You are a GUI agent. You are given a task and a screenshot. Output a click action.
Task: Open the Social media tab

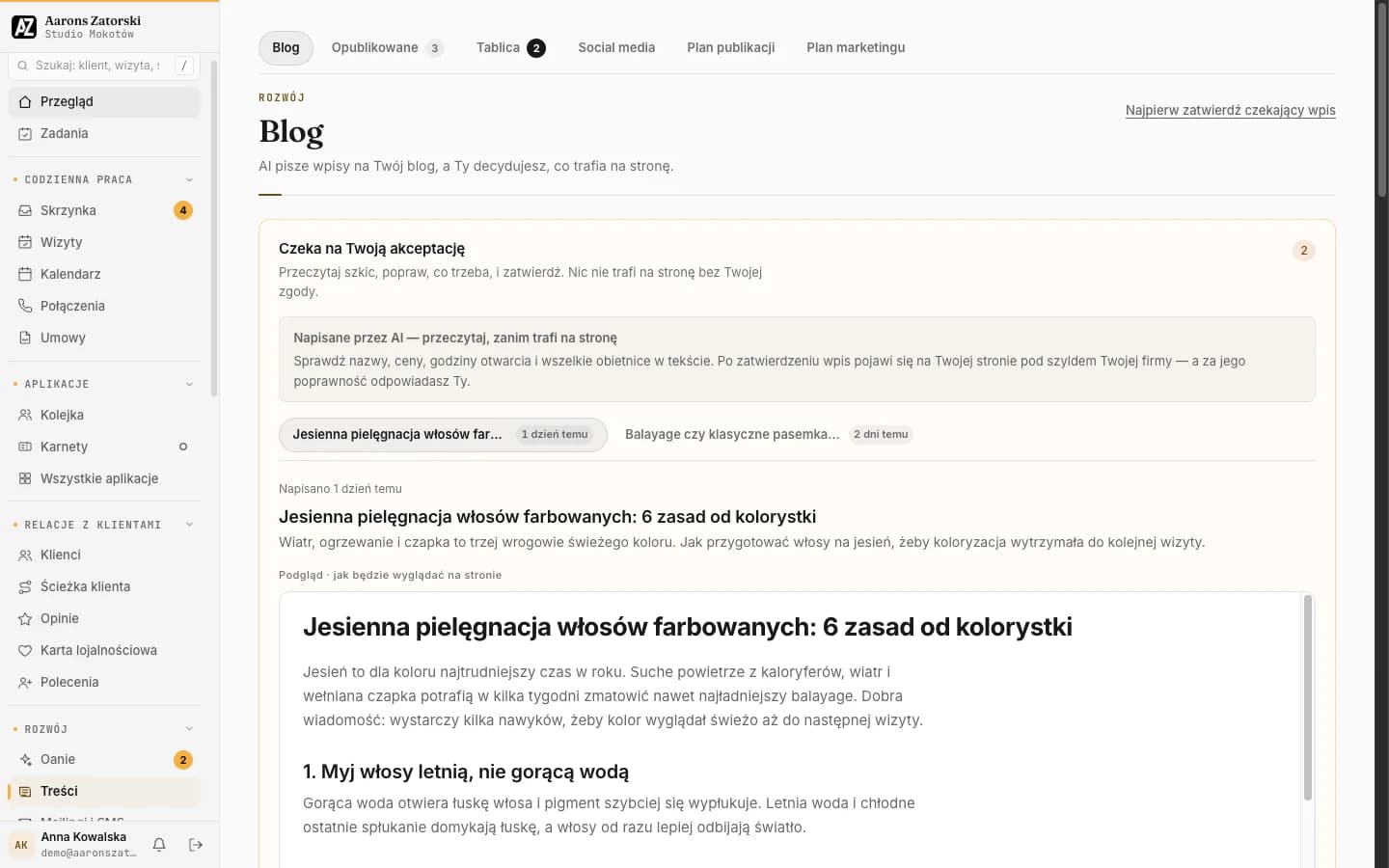click(616, 47)
